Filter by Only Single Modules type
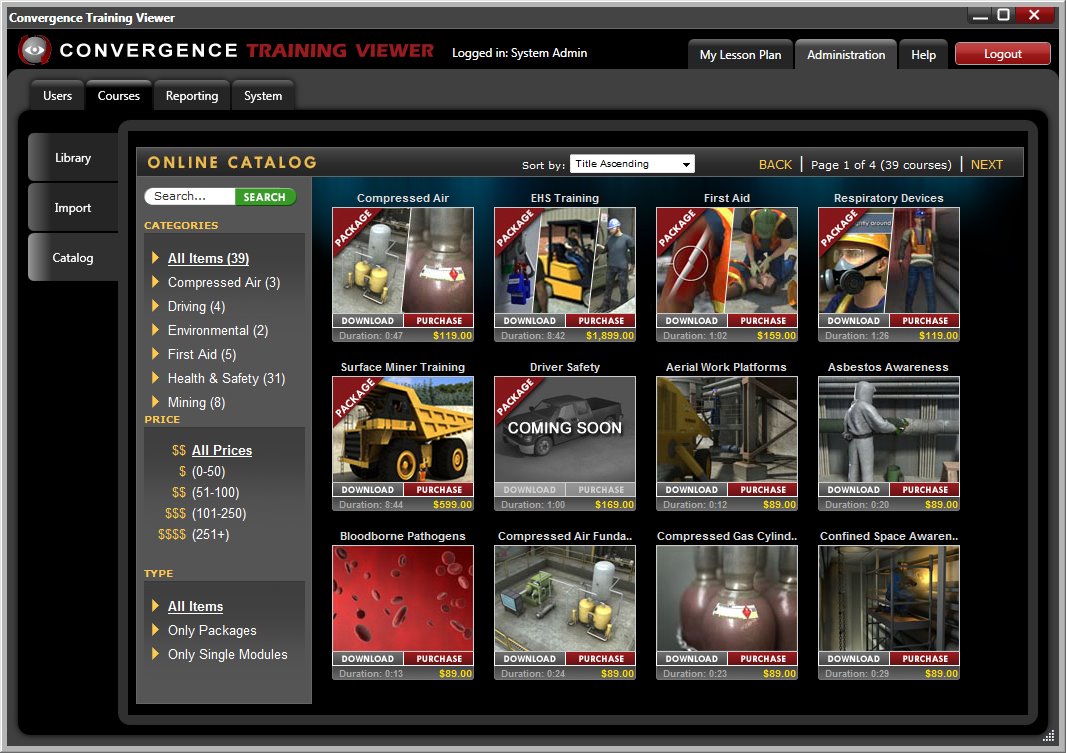Viewport: 1066px width, 753px height. pos(227,654)
